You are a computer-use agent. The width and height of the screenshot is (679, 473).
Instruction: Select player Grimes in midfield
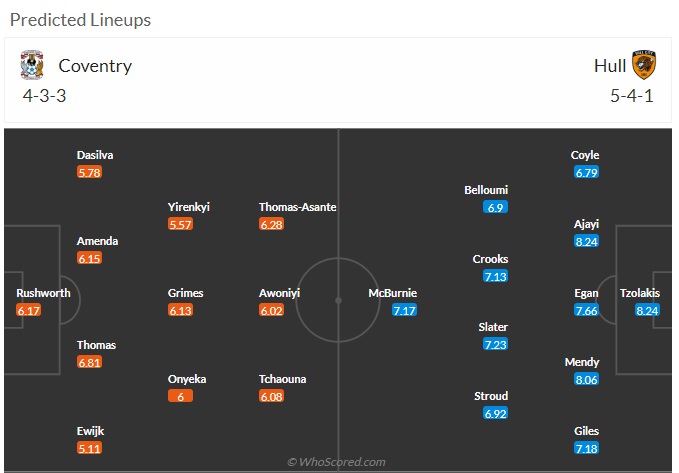pos(185,293)
